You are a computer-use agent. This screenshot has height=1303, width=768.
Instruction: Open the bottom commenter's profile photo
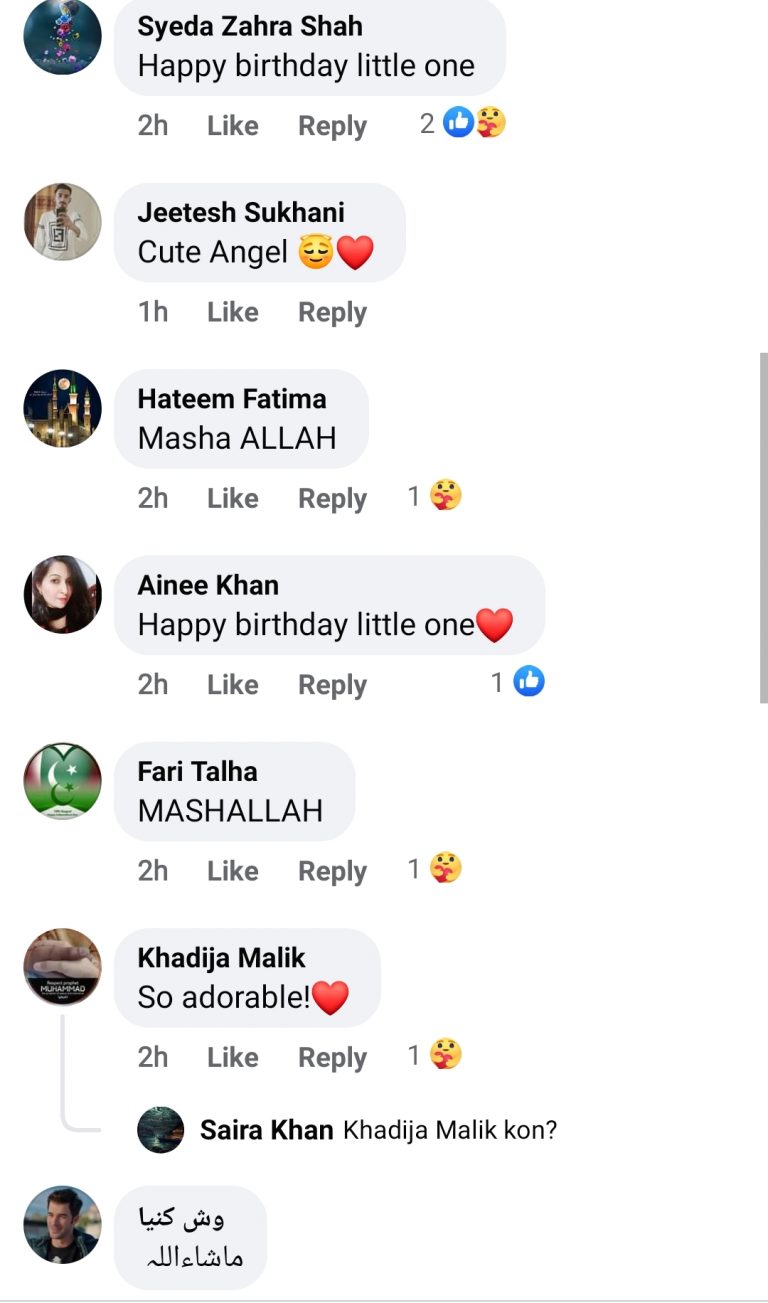(62, 1224)
